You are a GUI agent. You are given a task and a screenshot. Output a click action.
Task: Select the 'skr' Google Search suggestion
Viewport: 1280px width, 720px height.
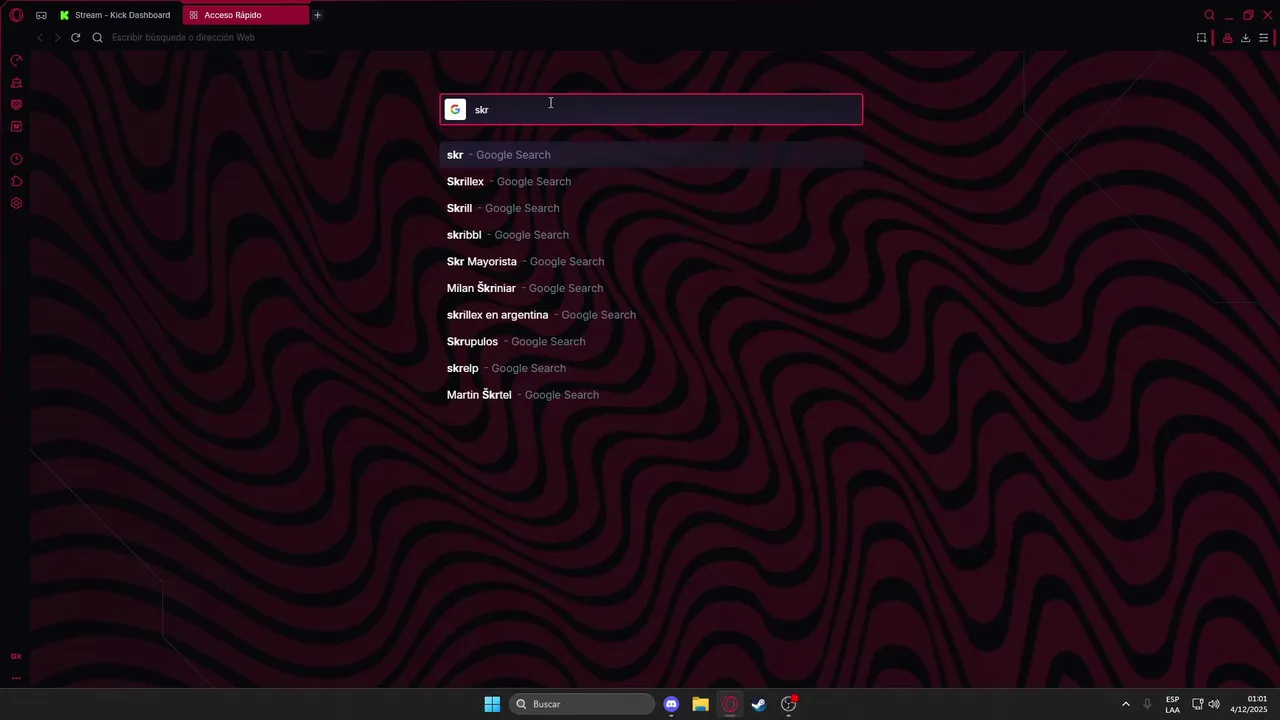tap(651, 155)
